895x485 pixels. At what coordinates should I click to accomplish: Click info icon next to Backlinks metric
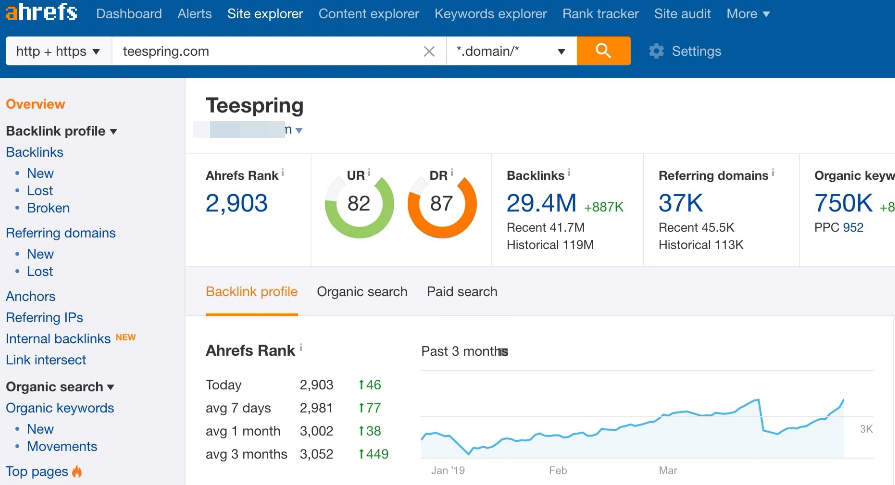click(569, 172)
